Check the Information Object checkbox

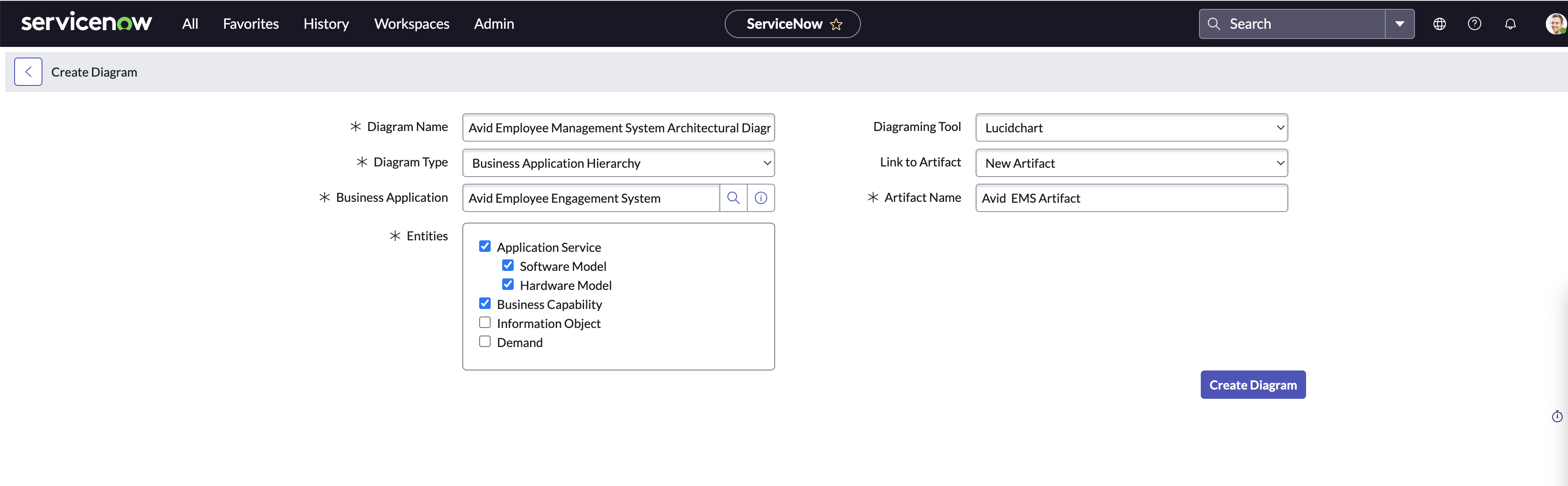coord(484,322)
